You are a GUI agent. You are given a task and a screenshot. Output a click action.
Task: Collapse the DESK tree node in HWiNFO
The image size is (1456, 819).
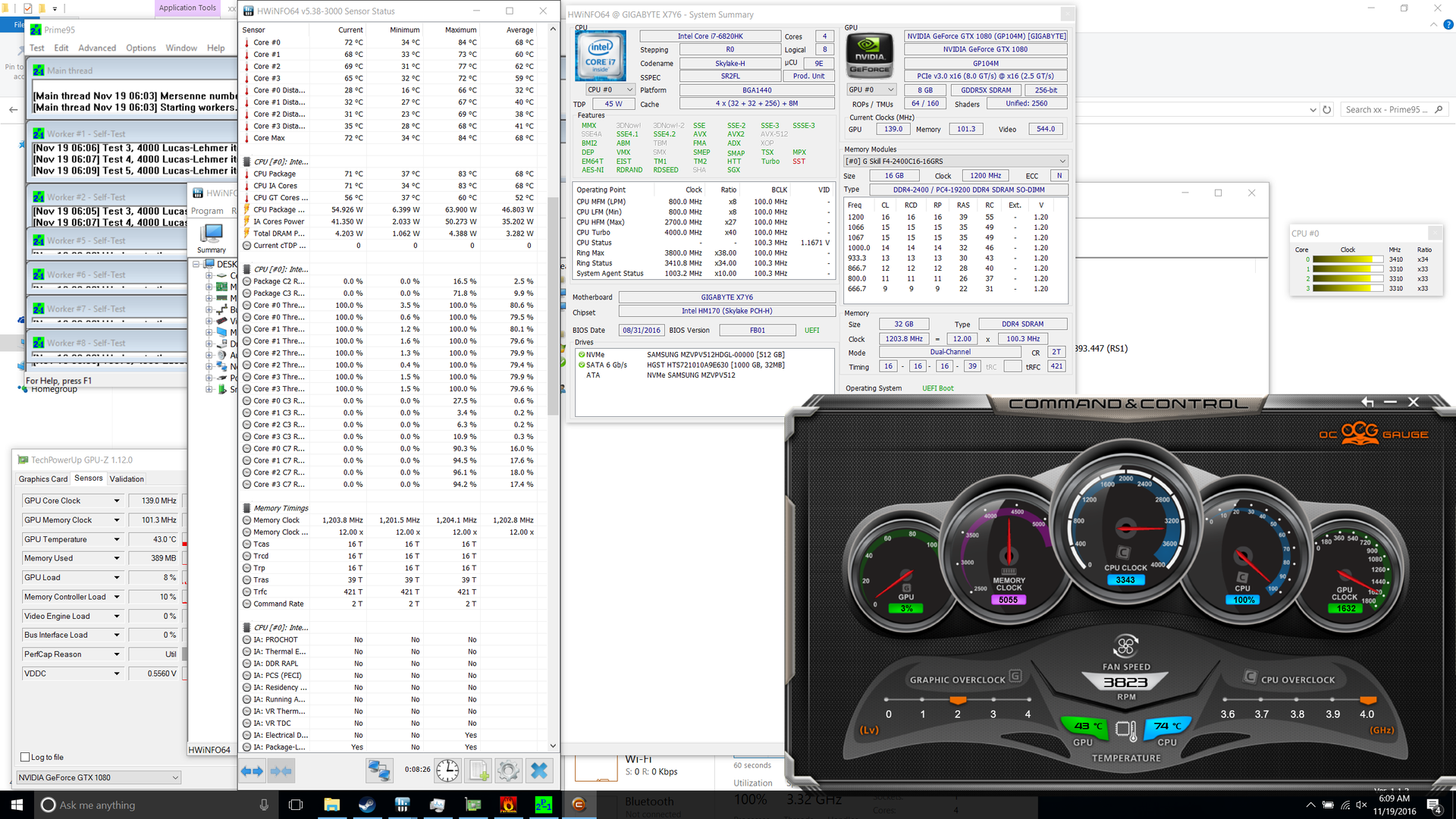[196, 264]
